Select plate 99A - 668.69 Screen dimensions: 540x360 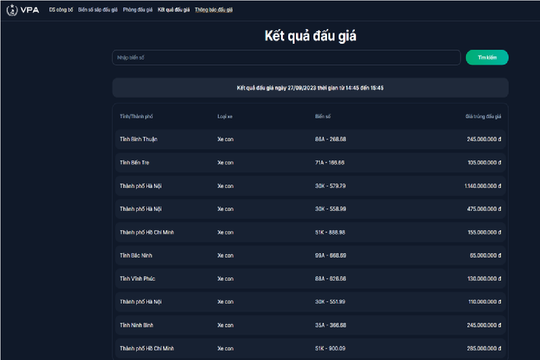click(331, 256)
